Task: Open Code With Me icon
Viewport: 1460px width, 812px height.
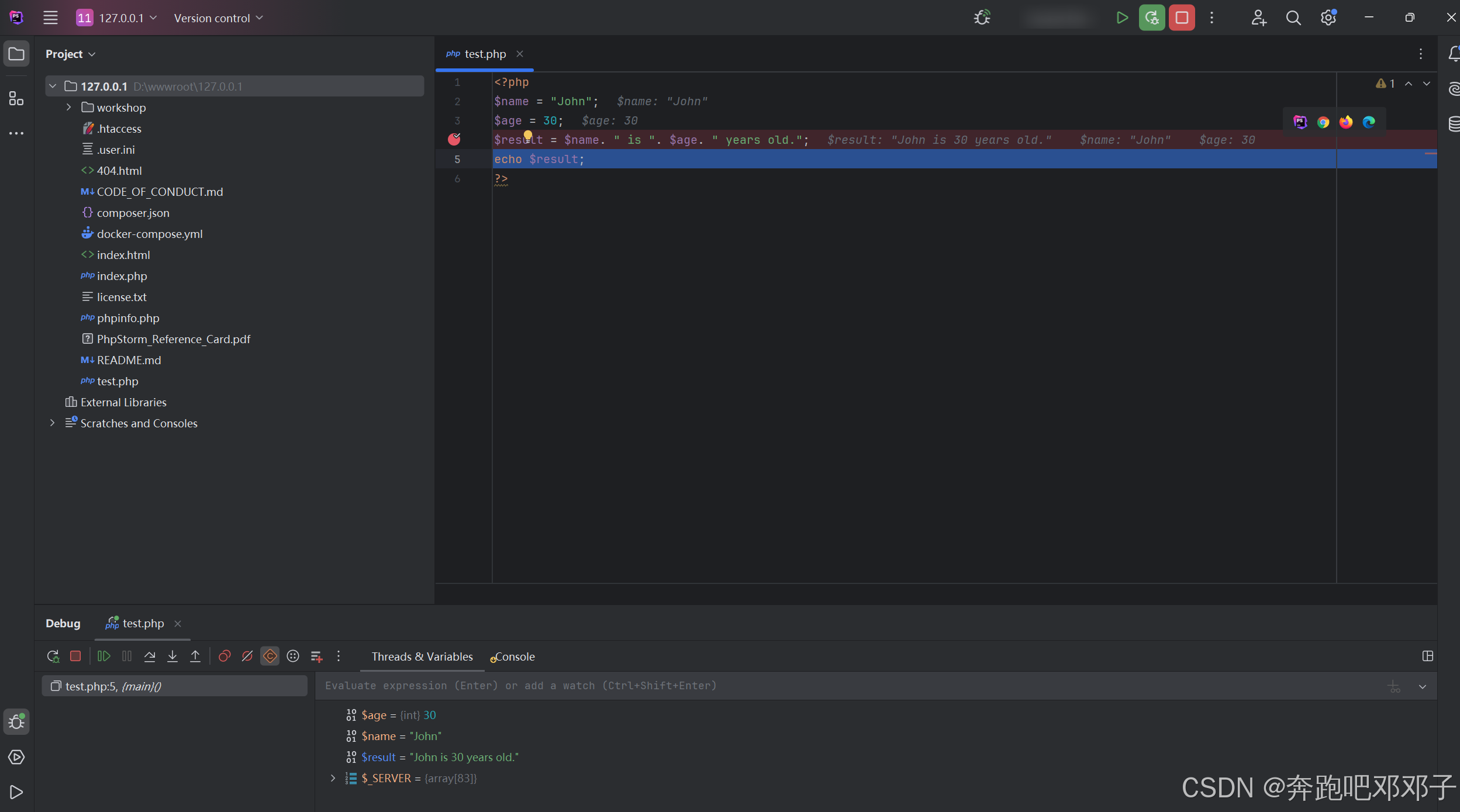Action: 1258,18
